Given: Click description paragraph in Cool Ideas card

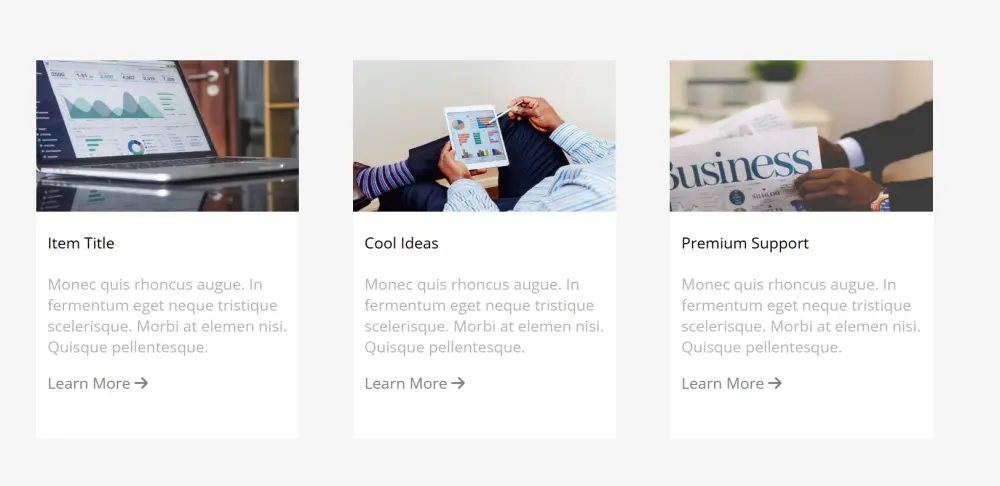Looking at the screenshot, I should pos(484,316).
